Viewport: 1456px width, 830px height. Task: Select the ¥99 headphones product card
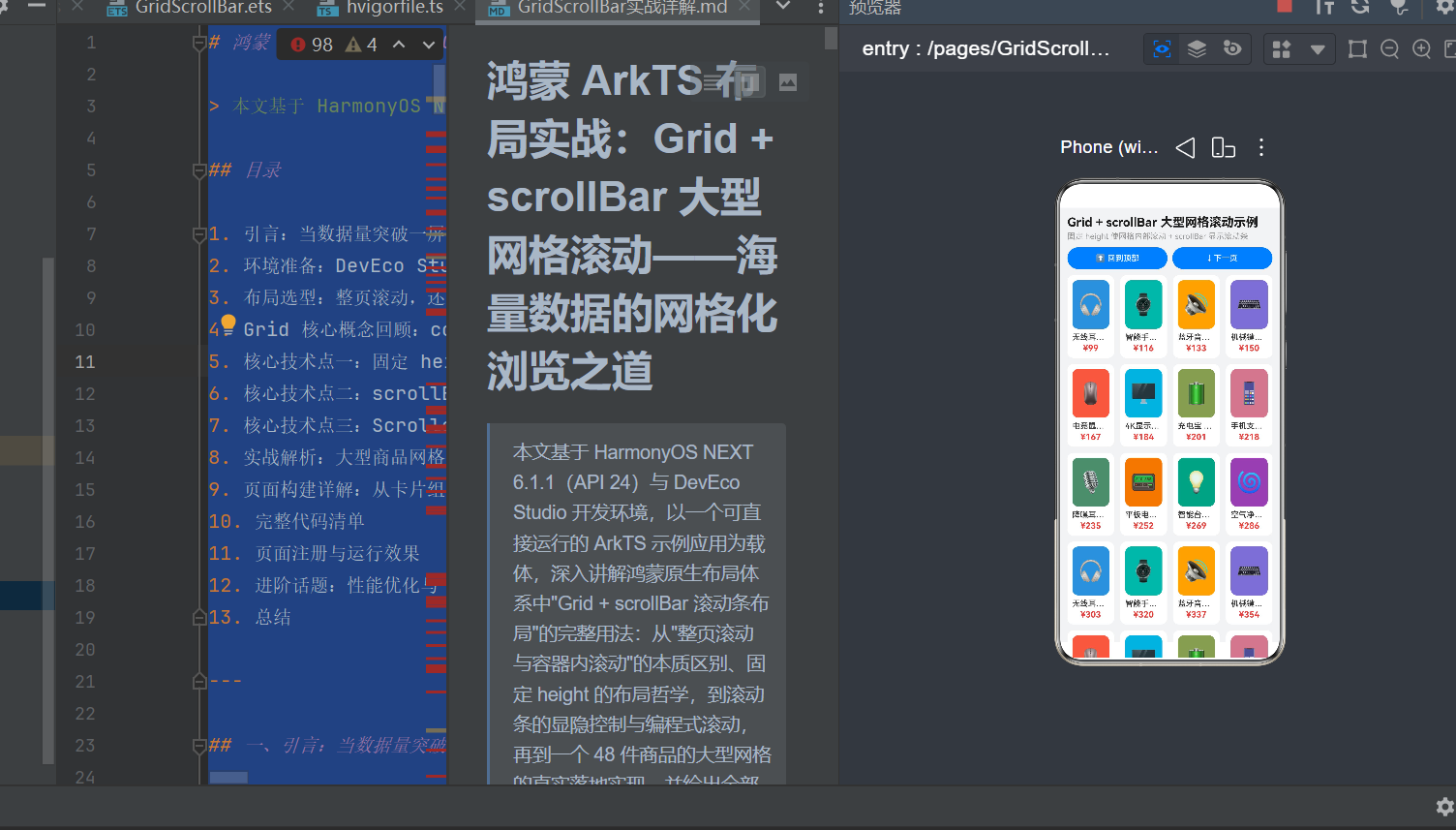[1091, 316]
